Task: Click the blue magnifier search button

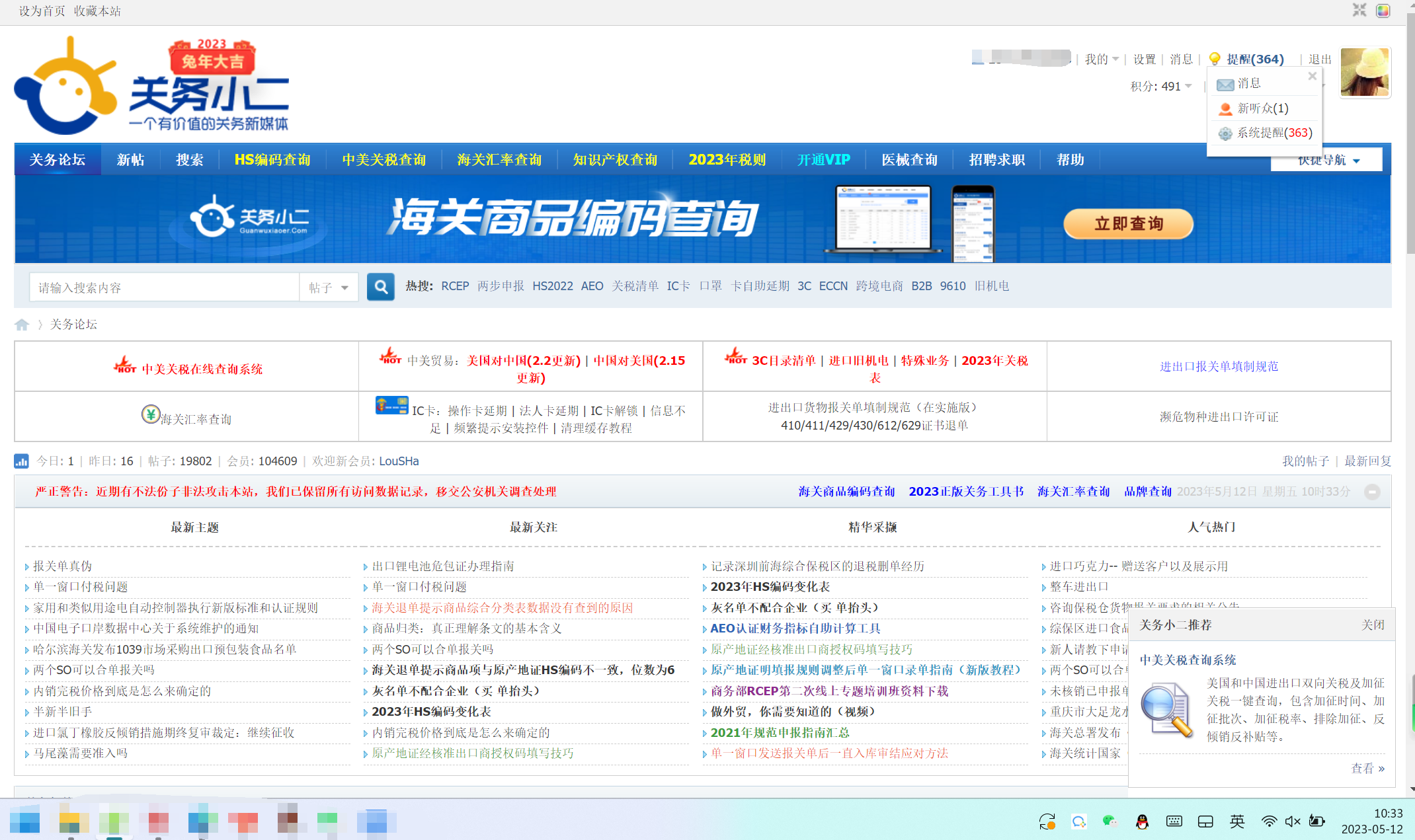Action: [381, 287]
